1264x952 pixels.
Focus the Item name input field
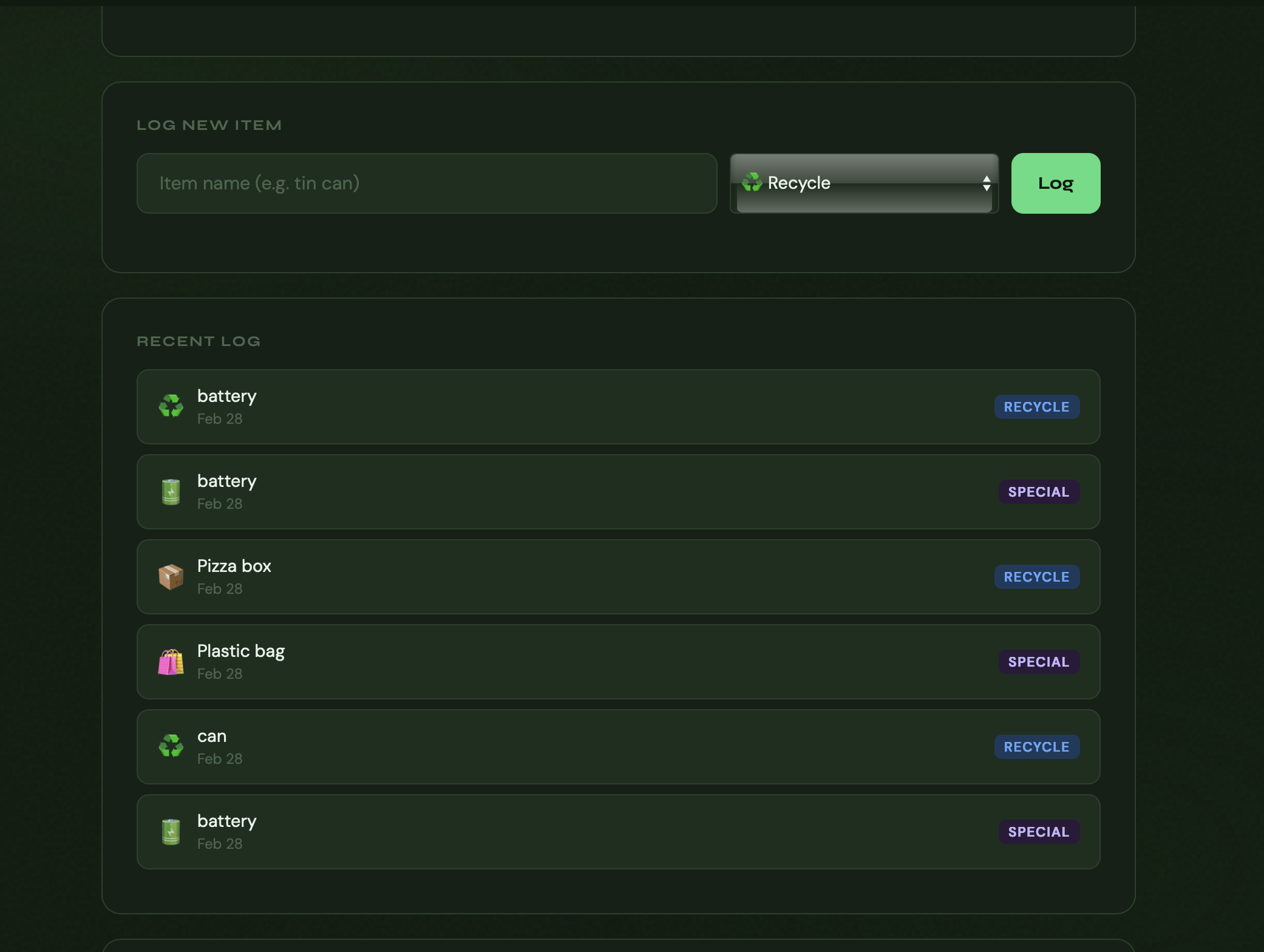point(426,183)
